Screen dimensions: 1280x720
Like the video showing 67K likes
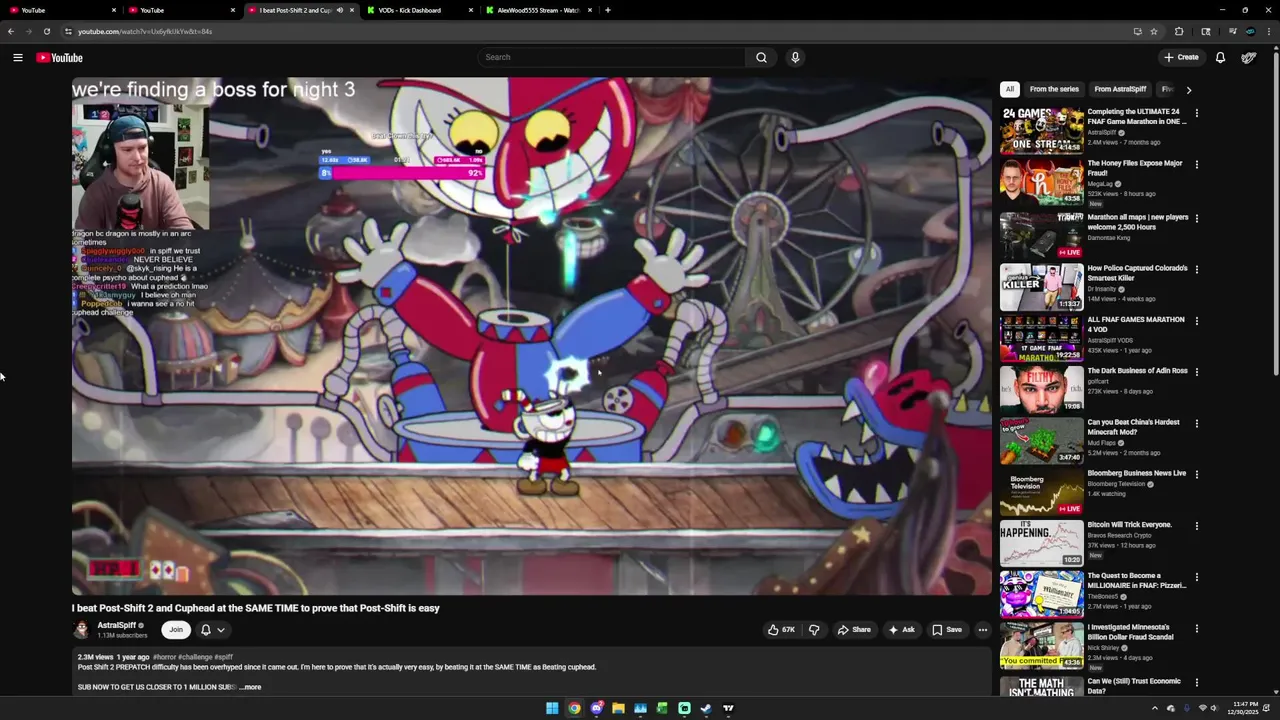click(782, 630)
